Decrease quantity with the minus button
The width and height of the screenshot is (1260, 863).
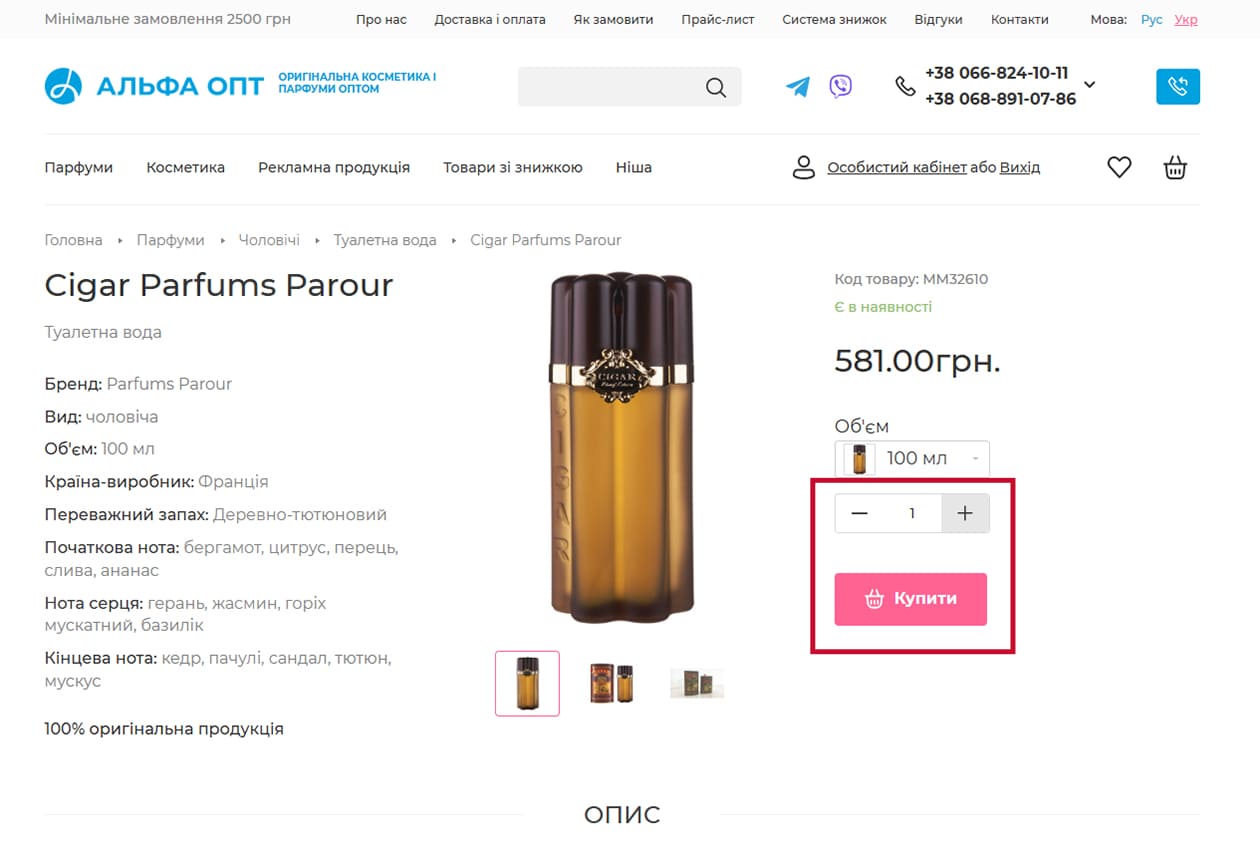click(859, 513)
